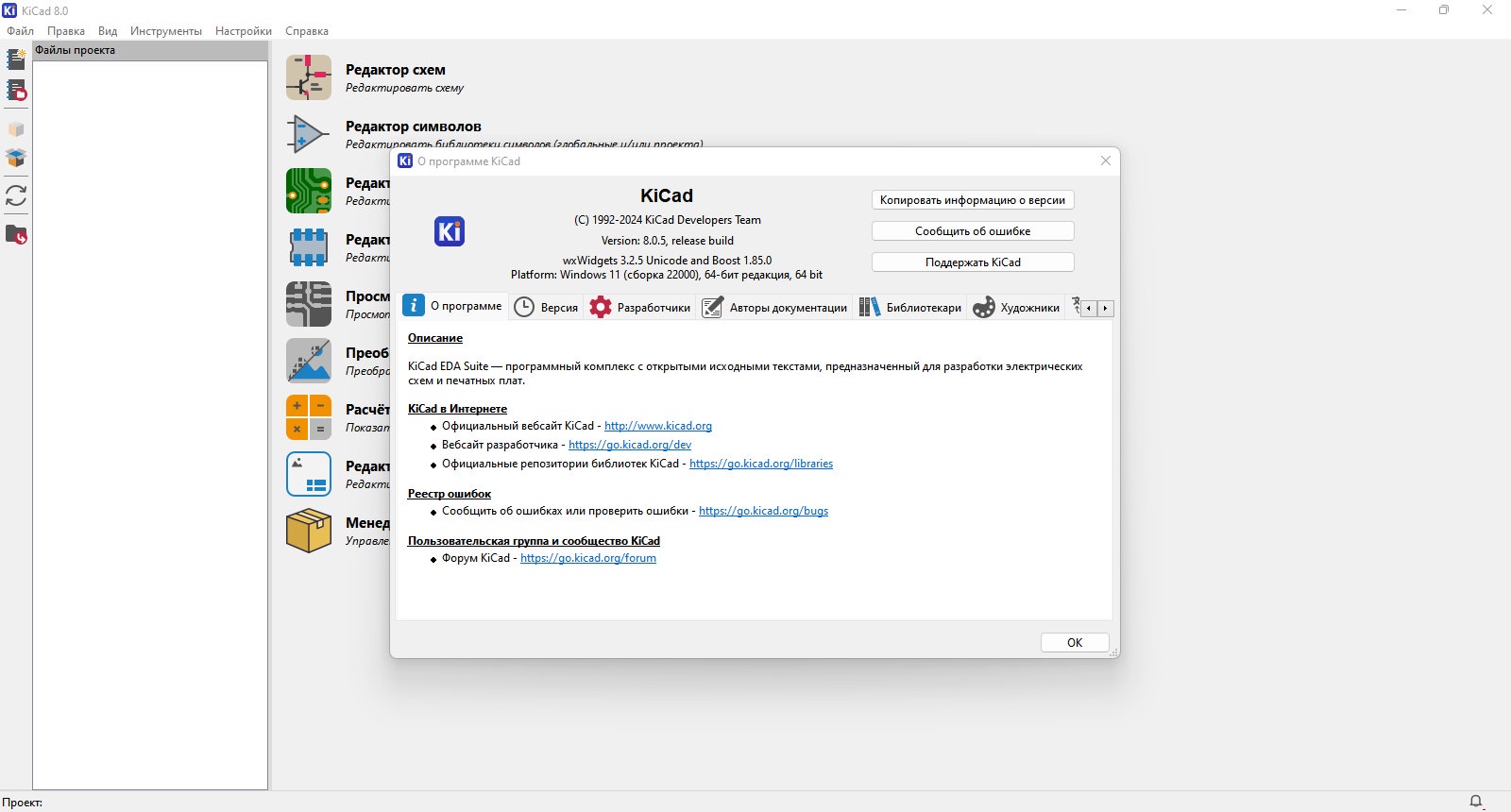1511x812 pixels.
Task: Open the PCB Editor via its green board icon
Action: tap(309, 191)
